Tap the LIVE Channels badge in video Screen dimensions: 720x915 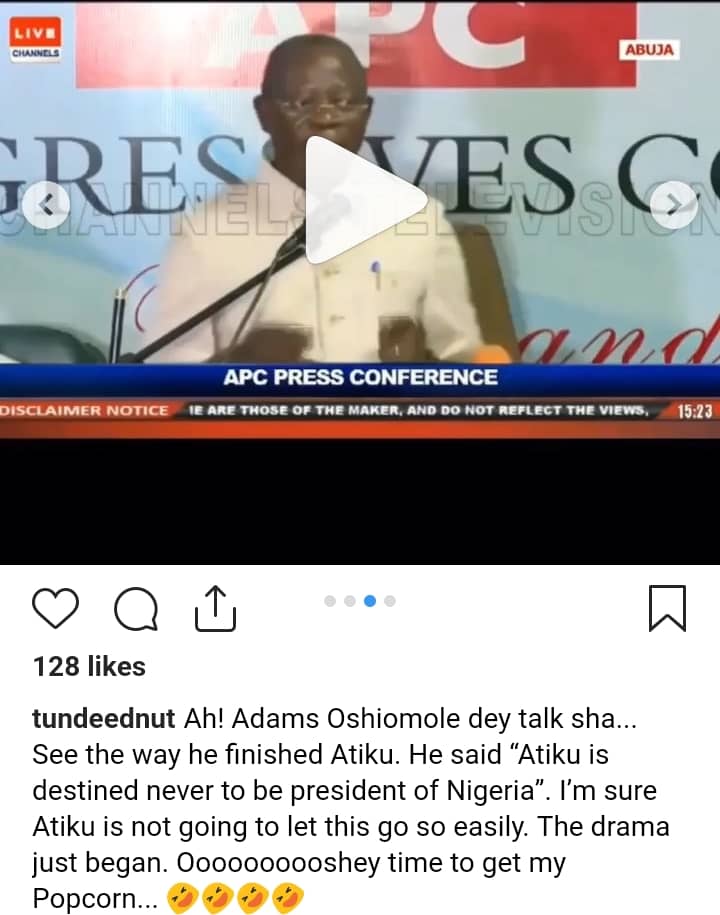35,40
